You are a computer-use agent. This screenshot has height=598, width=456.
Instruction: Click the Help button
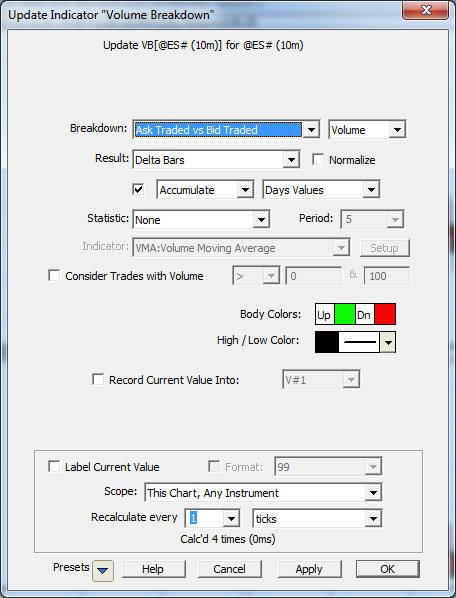(153, 569)
